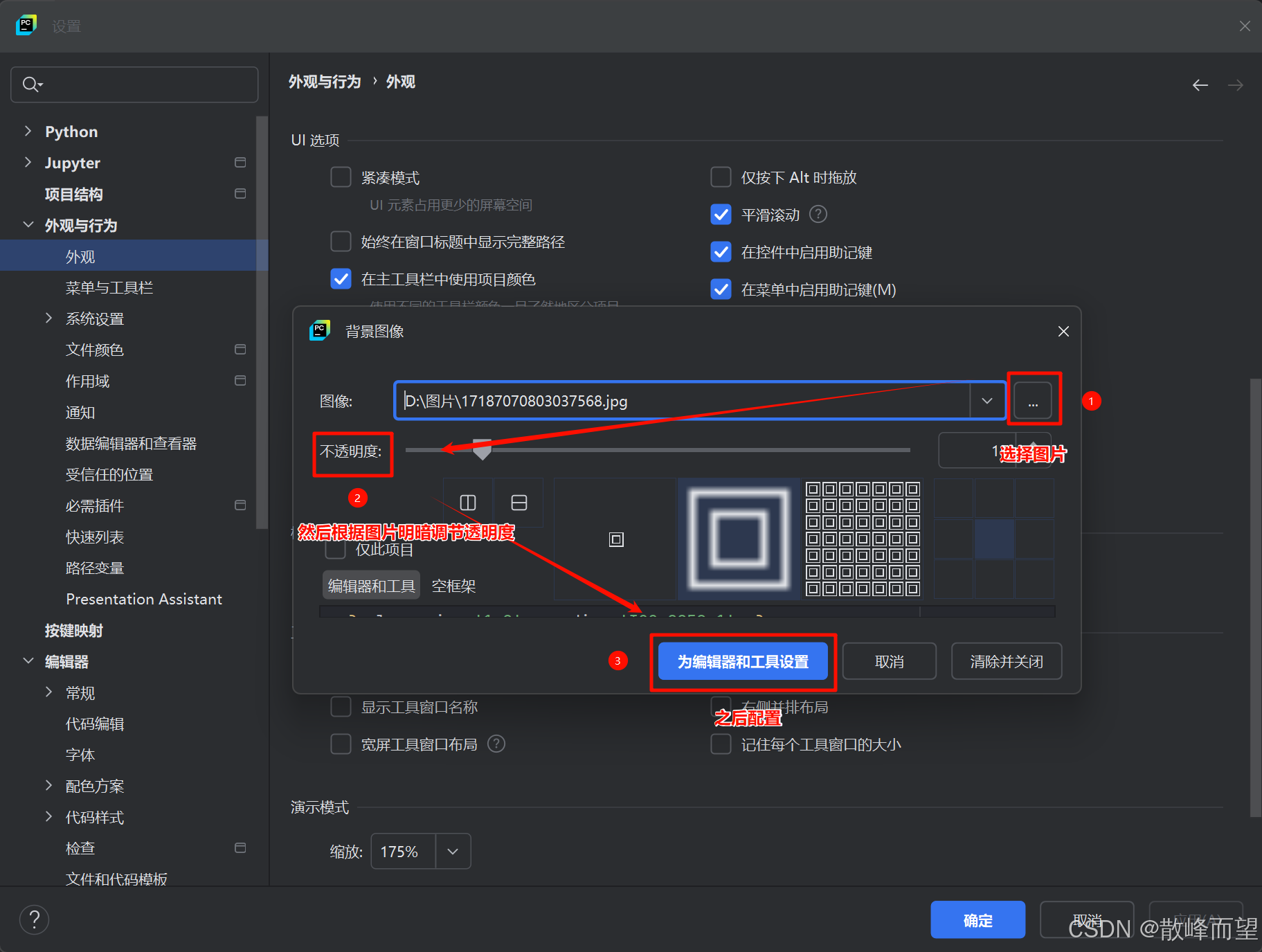Open the 缩放 175% dropdown under 演示模式
This screenshot has width=1262, height=952.
tap(453, 851)
